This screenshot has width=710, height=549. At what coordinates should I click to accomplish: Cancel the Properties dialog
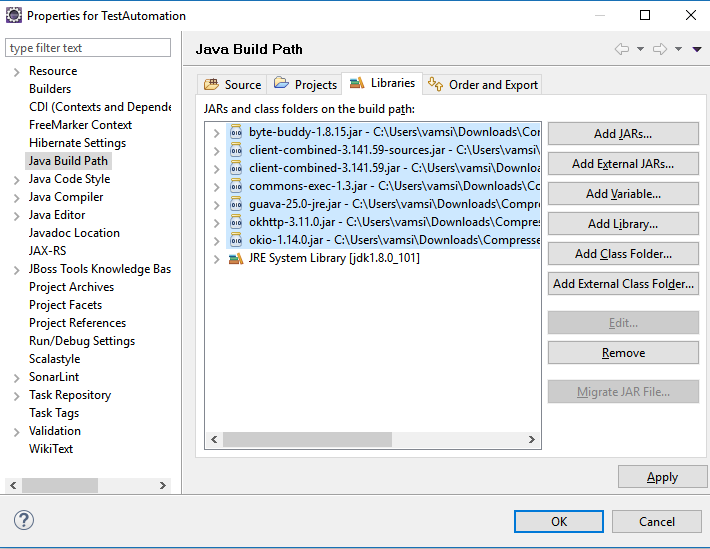coord(657,521)
